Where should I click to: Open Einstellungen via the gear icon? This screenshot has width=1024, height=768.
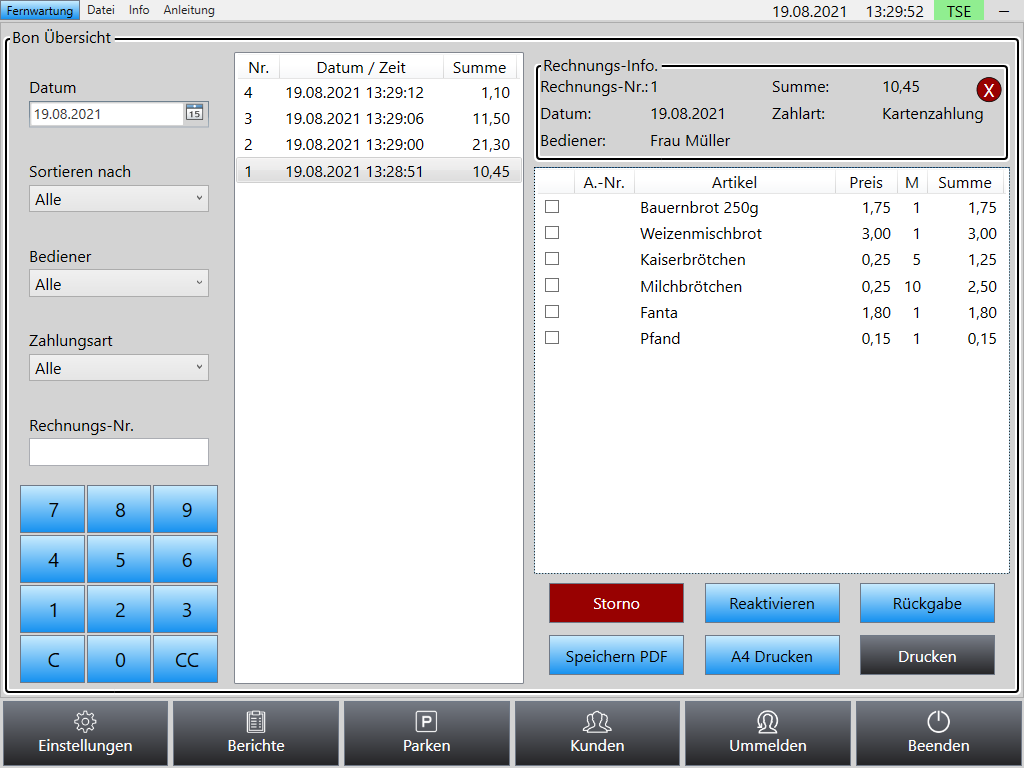85,722
